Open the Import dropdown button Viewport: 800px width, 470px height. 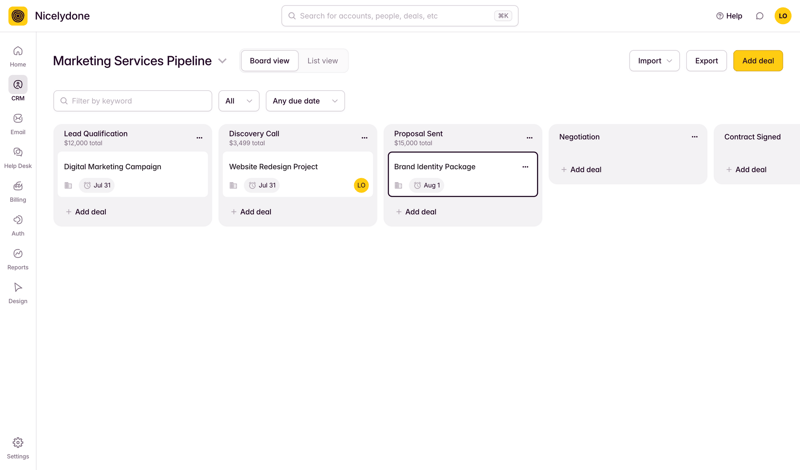point(654,61)
